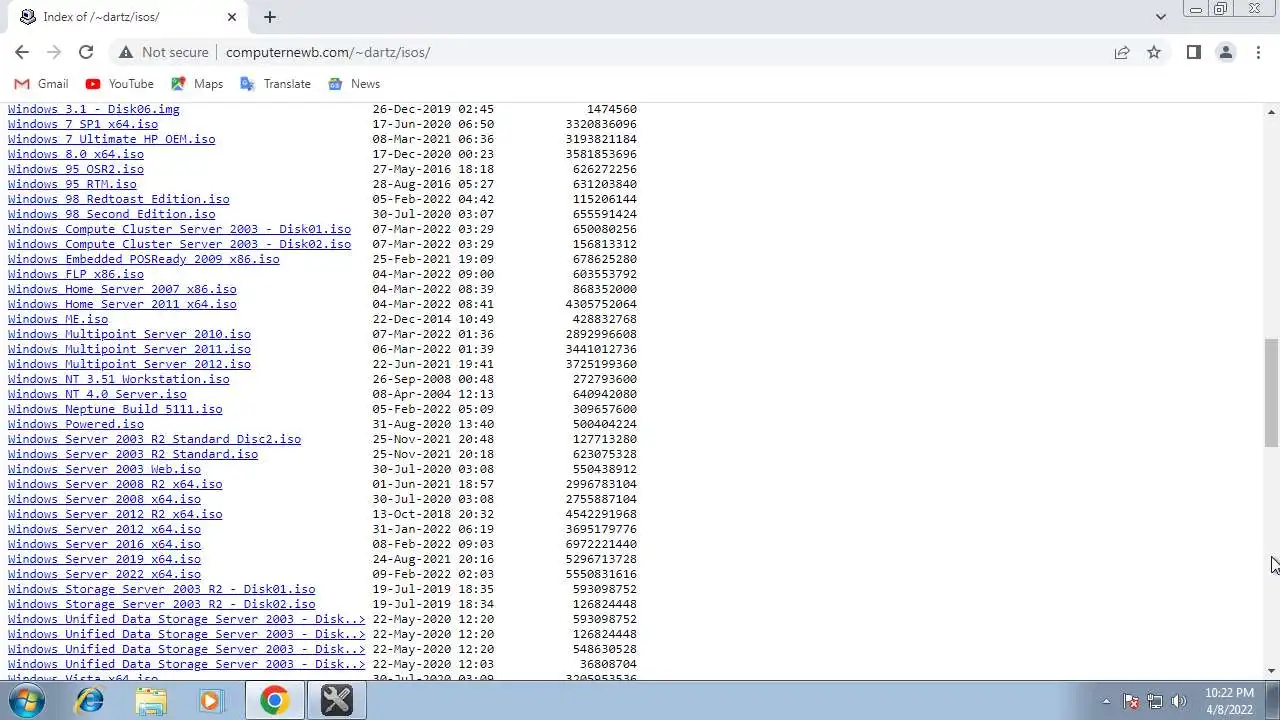Click the date 13-Oct-2018 20:32

click(433, 514)
